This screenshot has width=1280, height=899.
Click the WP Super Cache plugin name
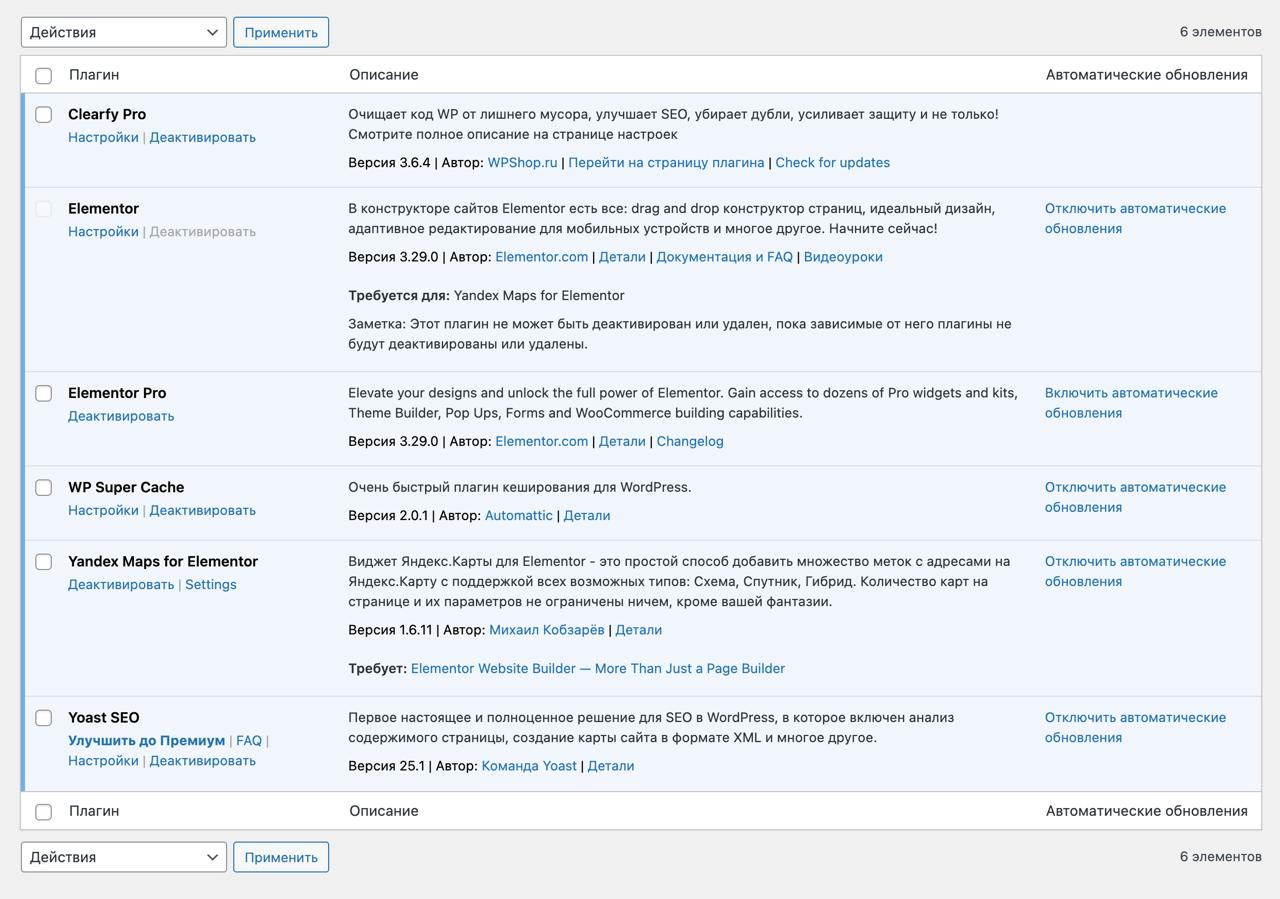pyautogui.click(x=126, y=487)
